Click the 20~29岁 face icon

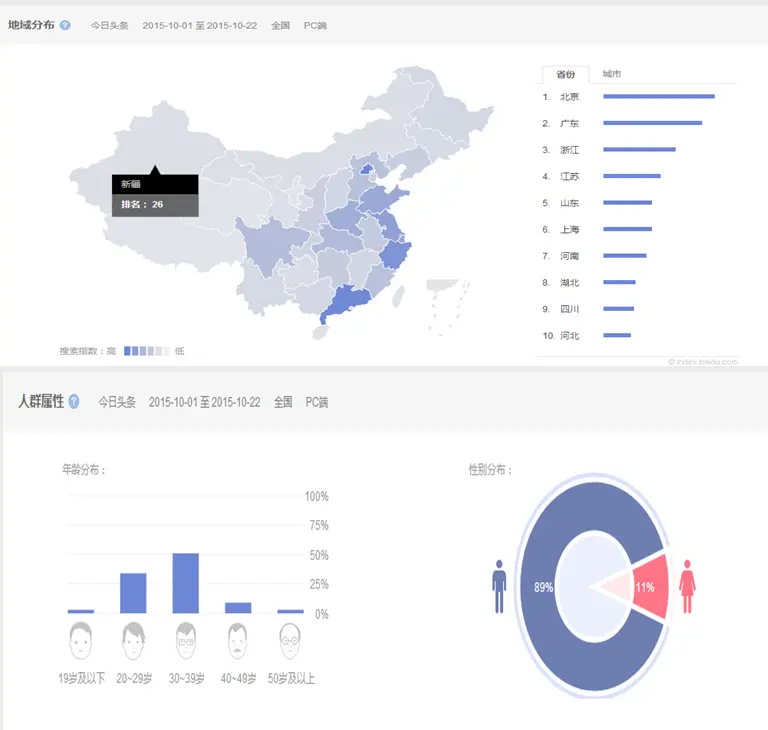[133, 640]
